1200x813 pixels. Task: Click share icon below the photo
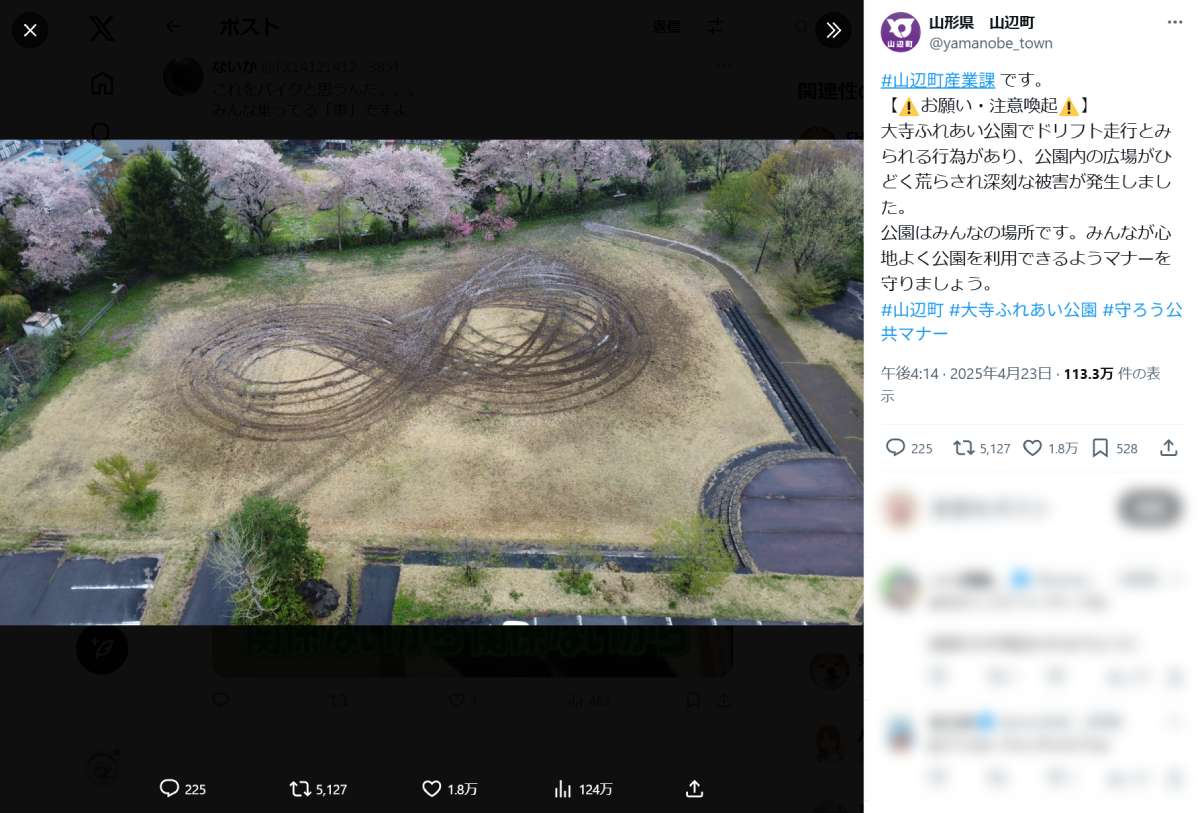click(x=694, y=789)
